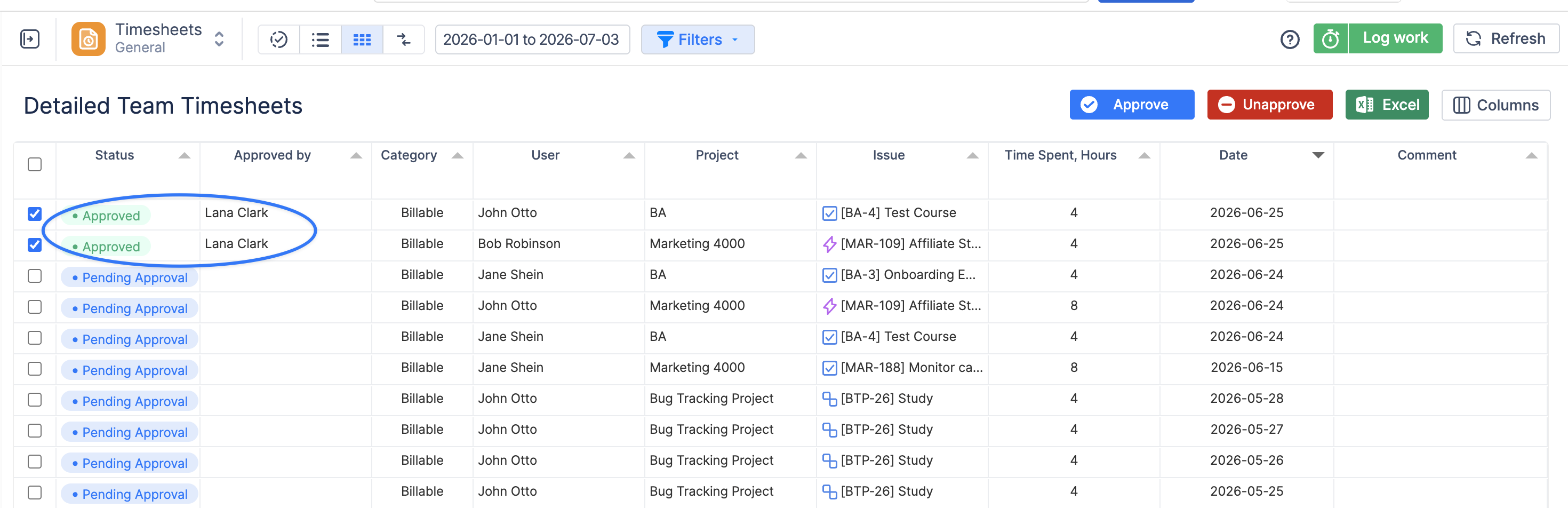Expand the Filters dropdown
Viewport: 1568px width, 508px height.
coord(698,39)
